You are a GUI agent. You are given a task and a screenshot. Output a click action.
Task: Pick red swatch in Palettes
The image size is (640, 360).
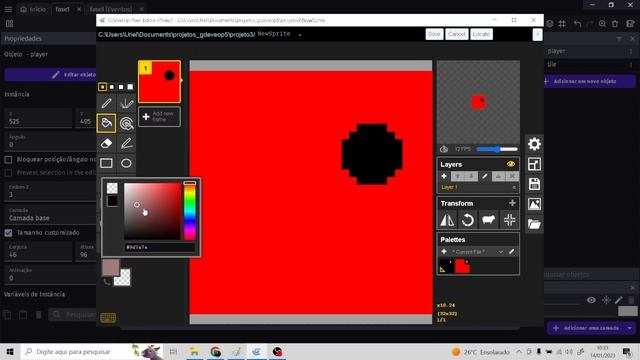coord(462,266)
